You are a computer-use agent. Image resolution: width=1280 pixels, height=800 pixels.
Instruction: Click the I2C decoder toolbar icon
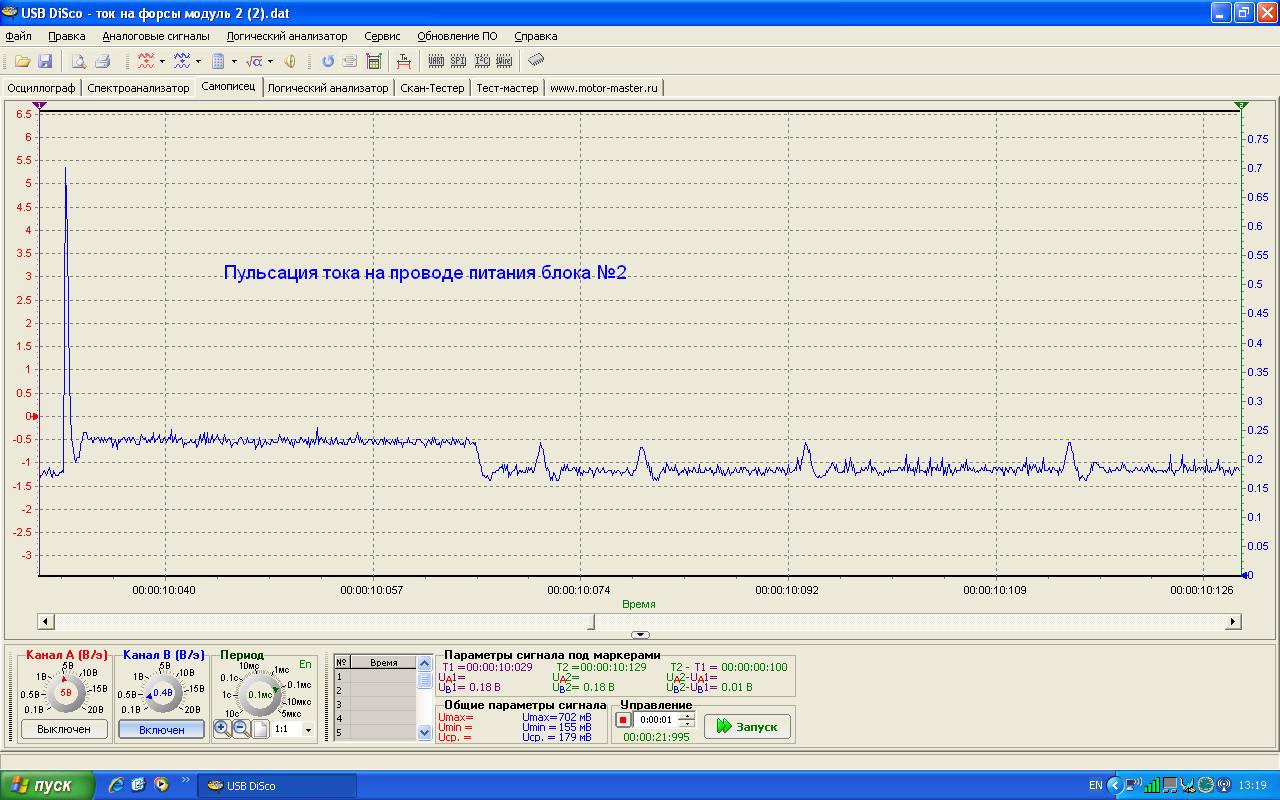pyautogui.click(x=482, y=61)
